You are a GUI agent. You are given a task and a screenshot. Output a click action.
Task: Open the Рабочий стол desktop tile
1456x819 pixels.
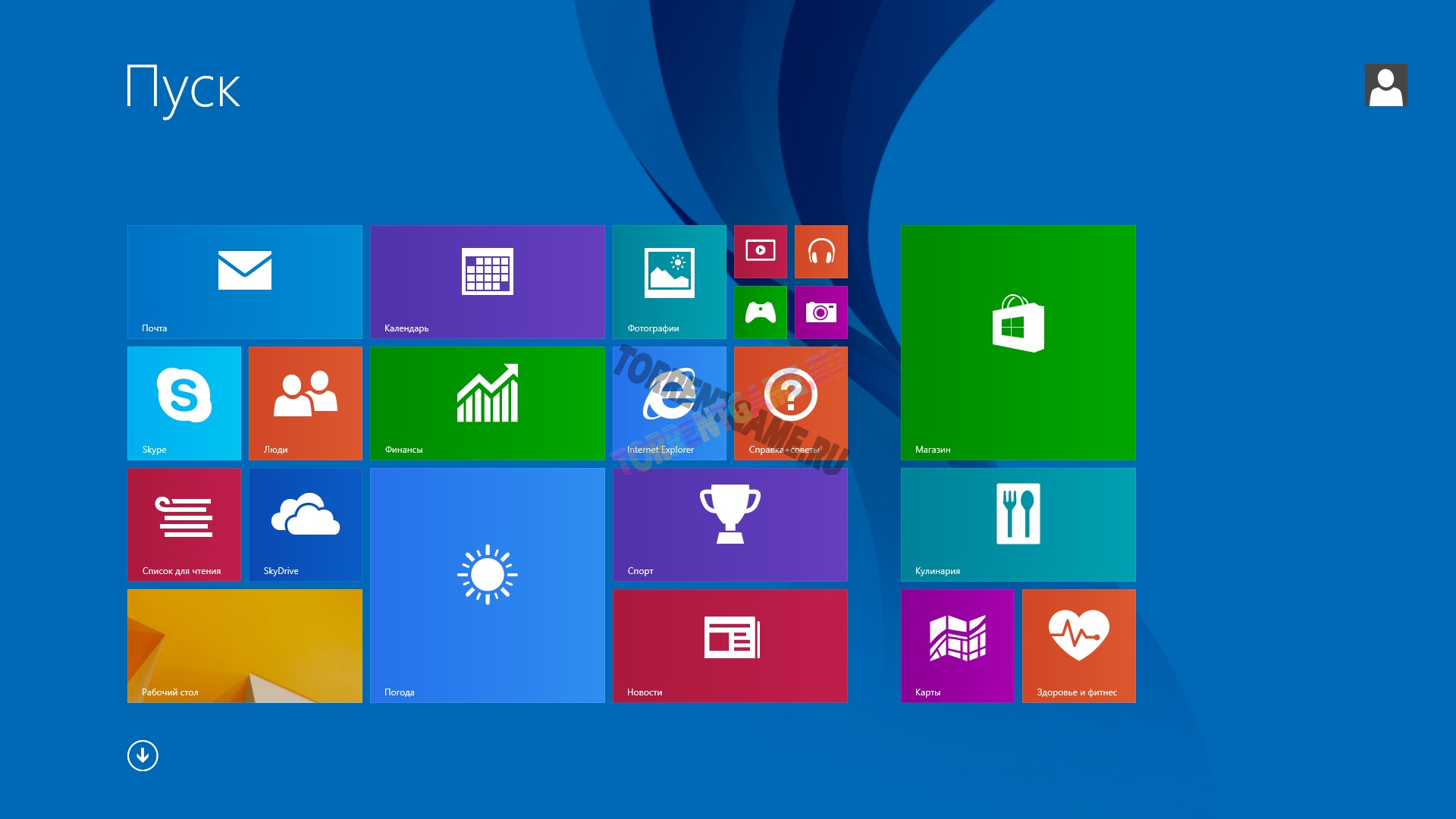pyautogui.click(x=244, y=645)
